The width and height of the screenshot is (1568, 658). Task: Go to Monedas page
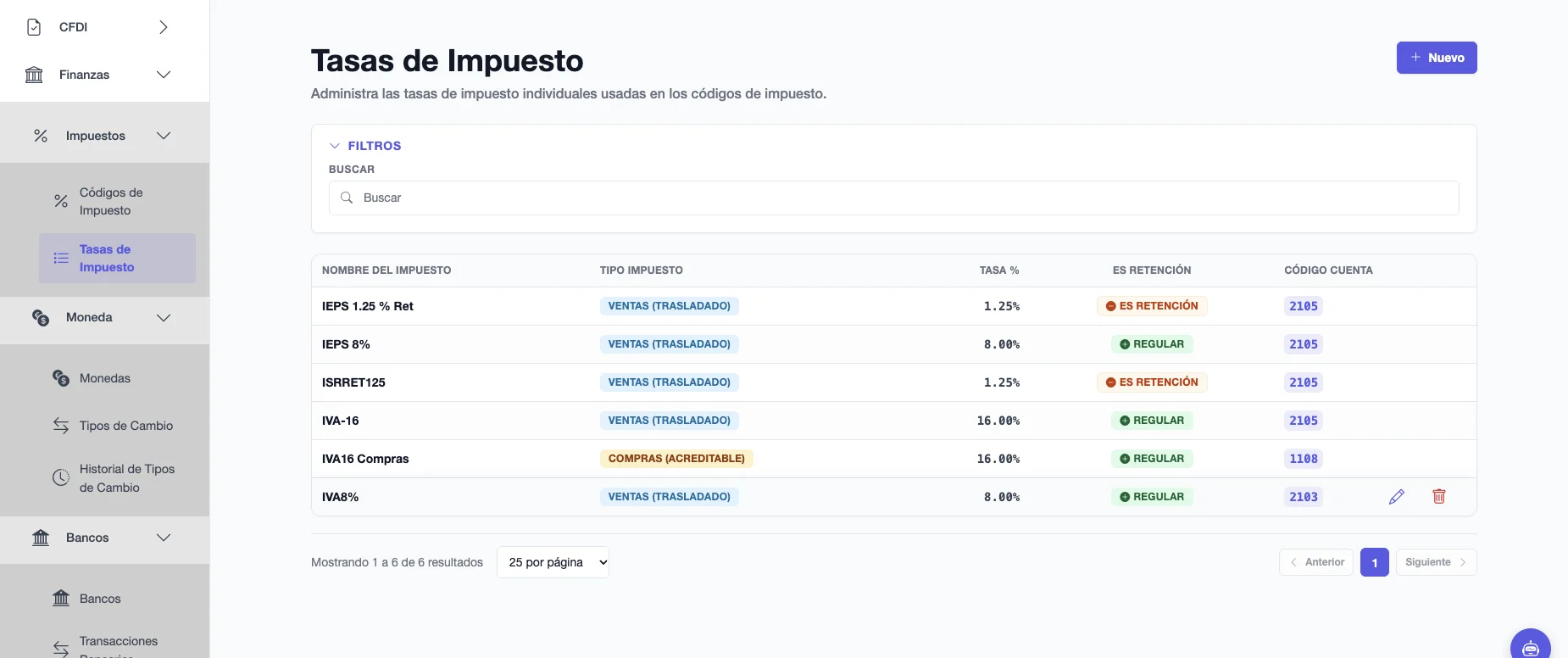(x=117, y=378)
